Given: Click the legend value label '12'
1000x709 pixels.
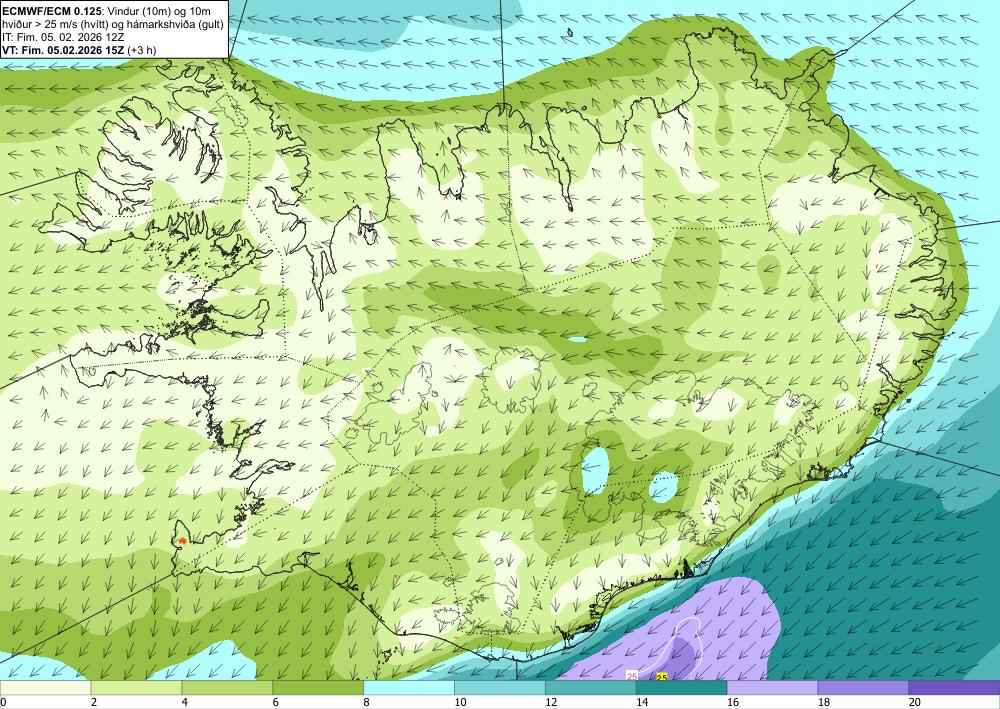Looking at the screenshot, I should click(x=551, y=703).
